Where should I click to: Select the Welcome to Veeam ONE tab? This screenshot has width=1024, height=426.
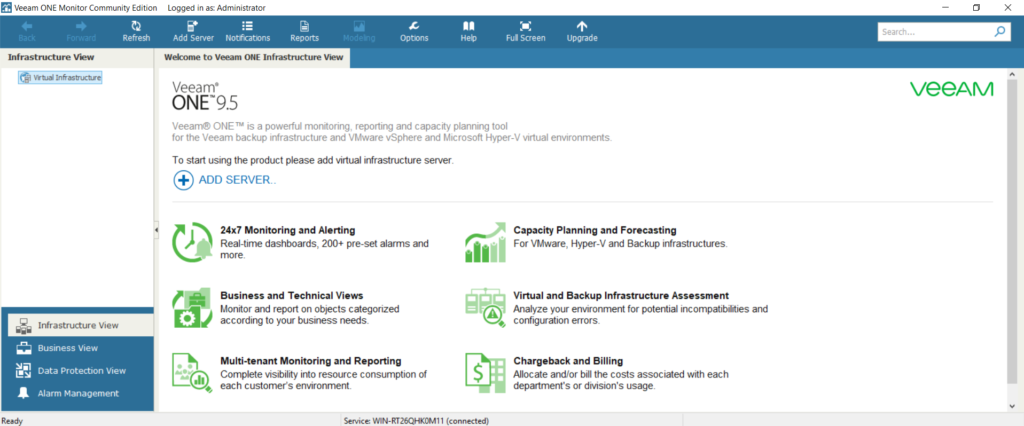(x=253, y=57)
